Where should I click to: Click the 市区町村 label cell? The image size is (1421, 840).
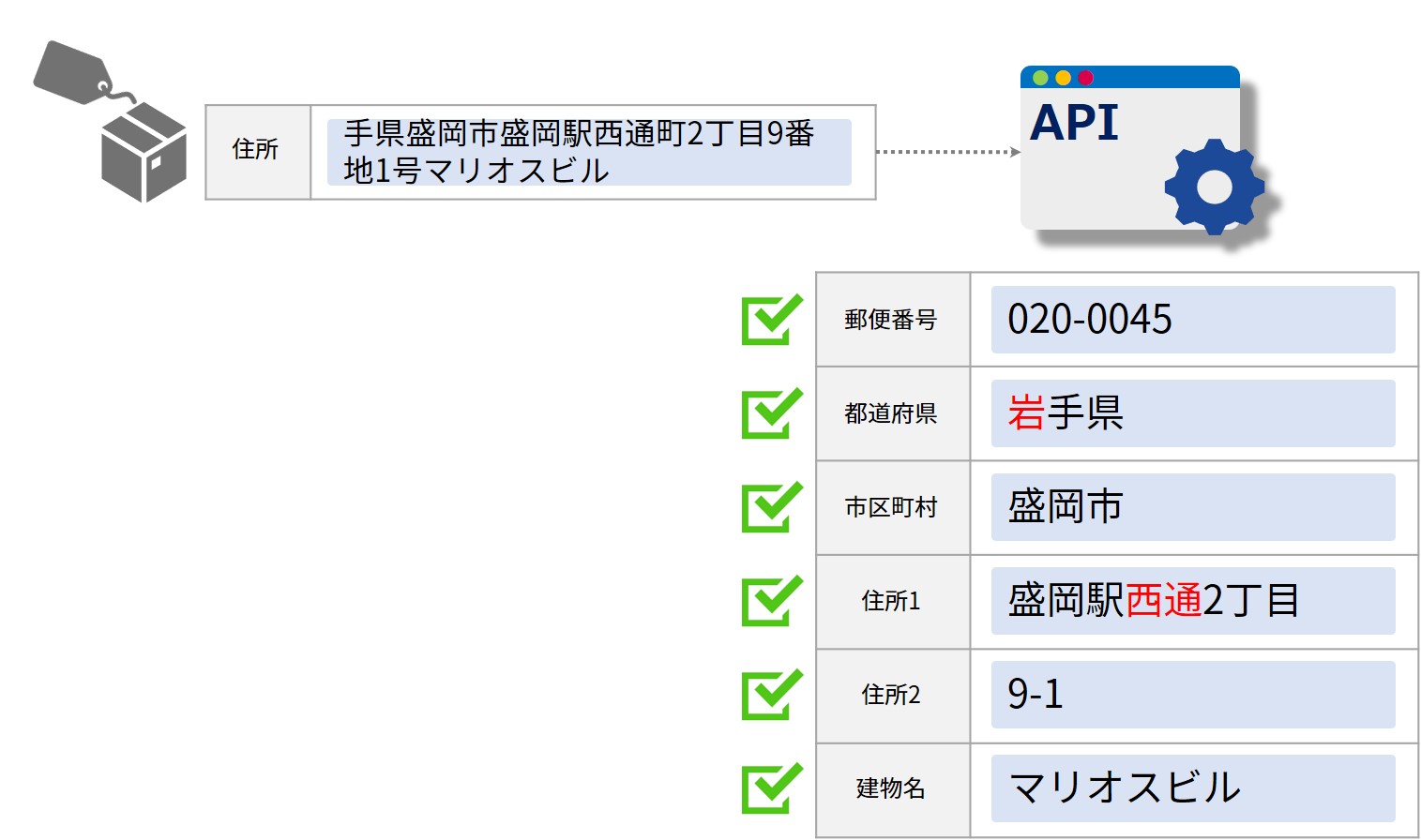click(x=893, y=507)
